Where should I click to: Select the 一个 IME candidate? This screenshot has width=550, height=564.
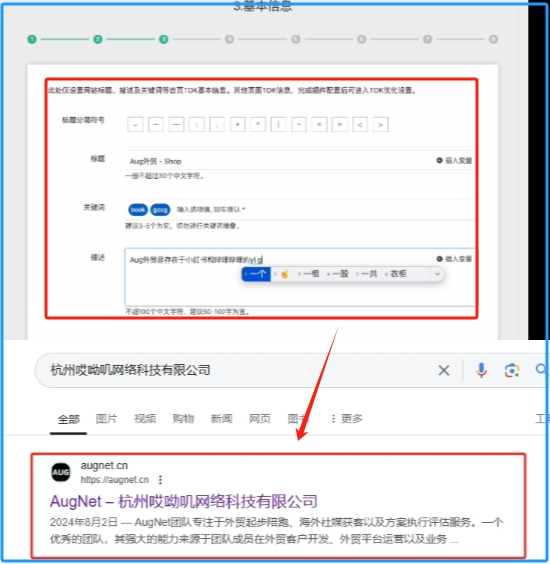[256, 274]
